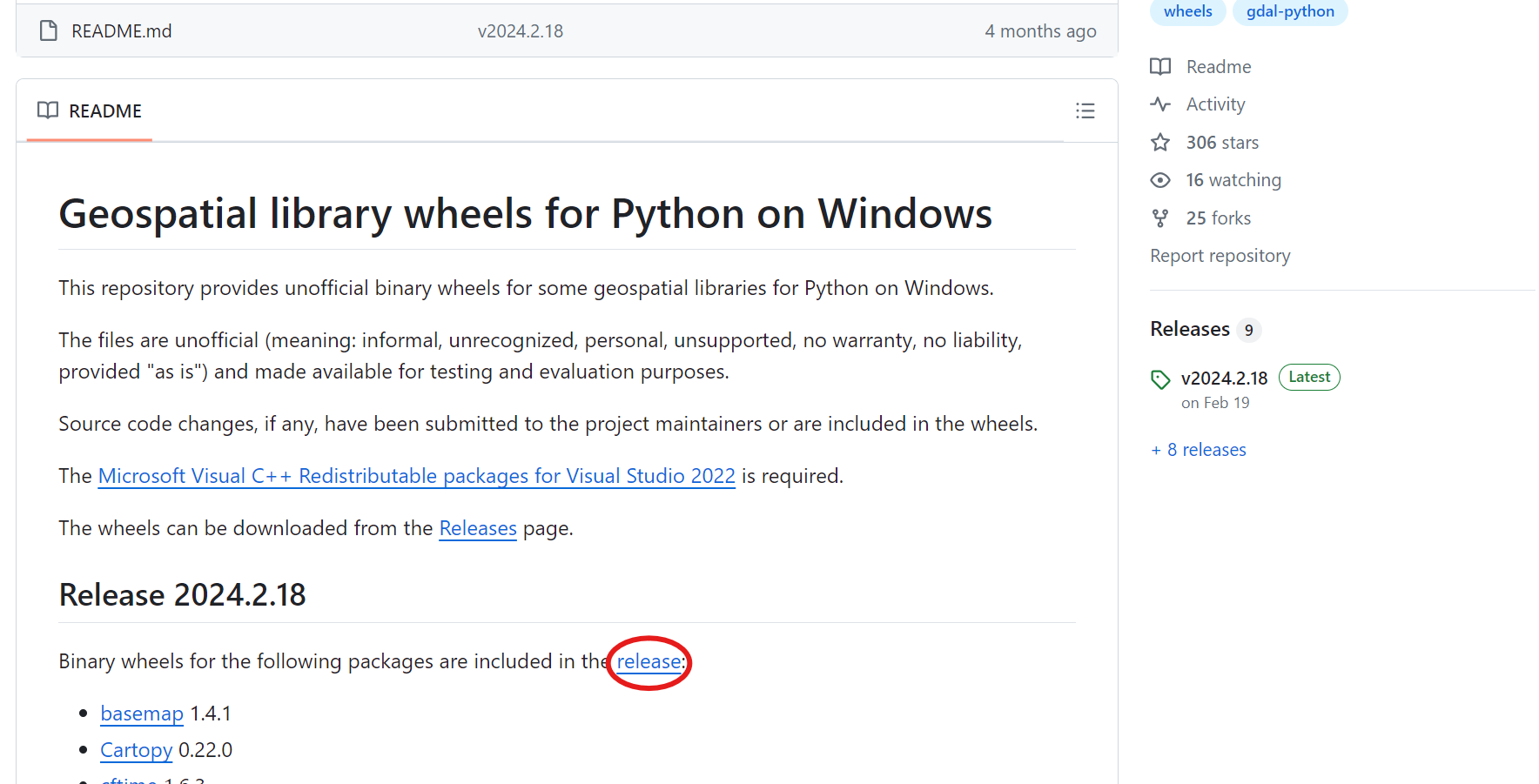Open repository Activity via the pulse icon
Viewport: 1539px width, 784px height.
(x=1160, y=104)
